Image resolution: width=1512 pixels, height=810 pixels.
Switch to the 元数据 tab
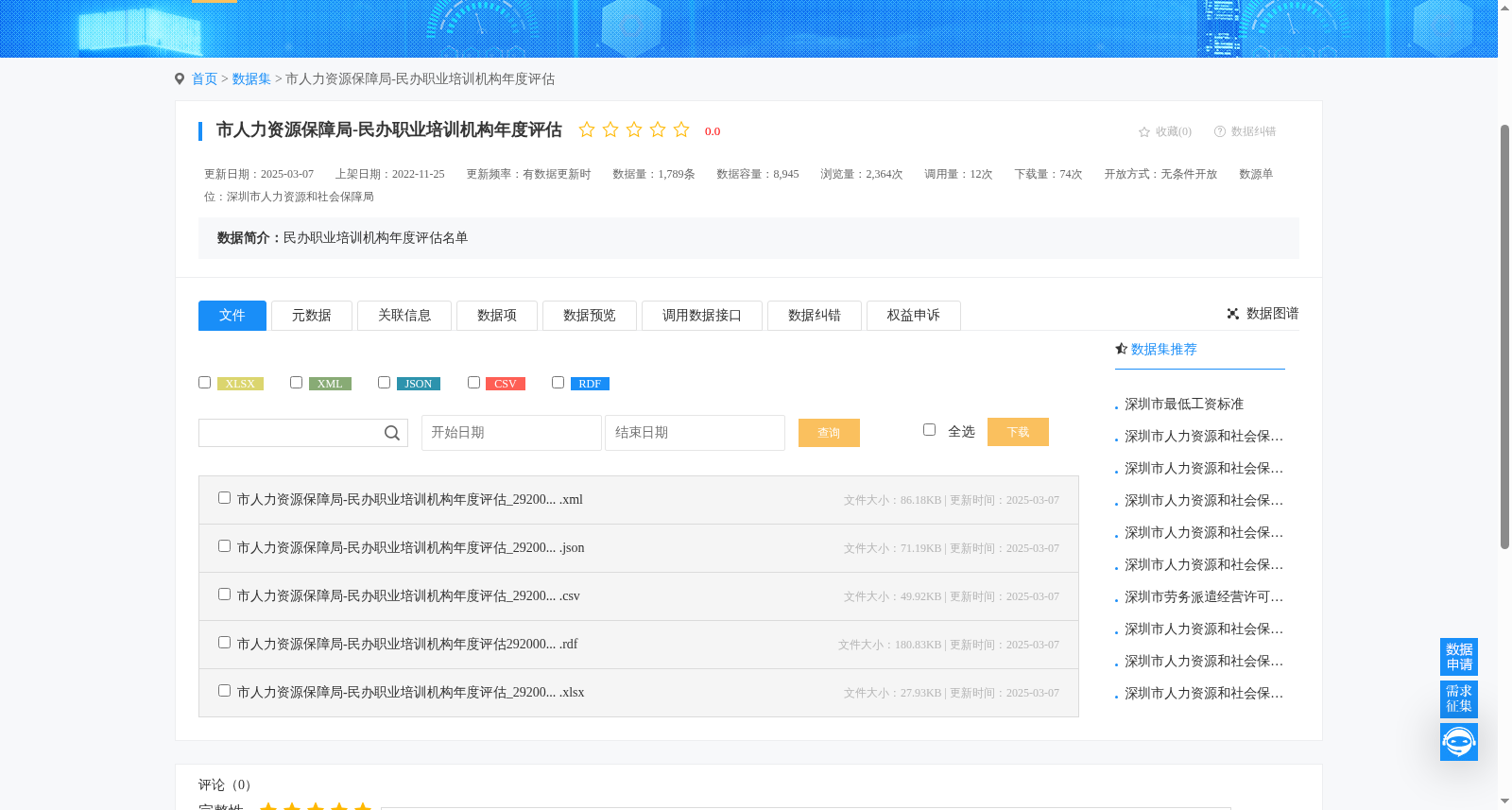click(312, 316)
